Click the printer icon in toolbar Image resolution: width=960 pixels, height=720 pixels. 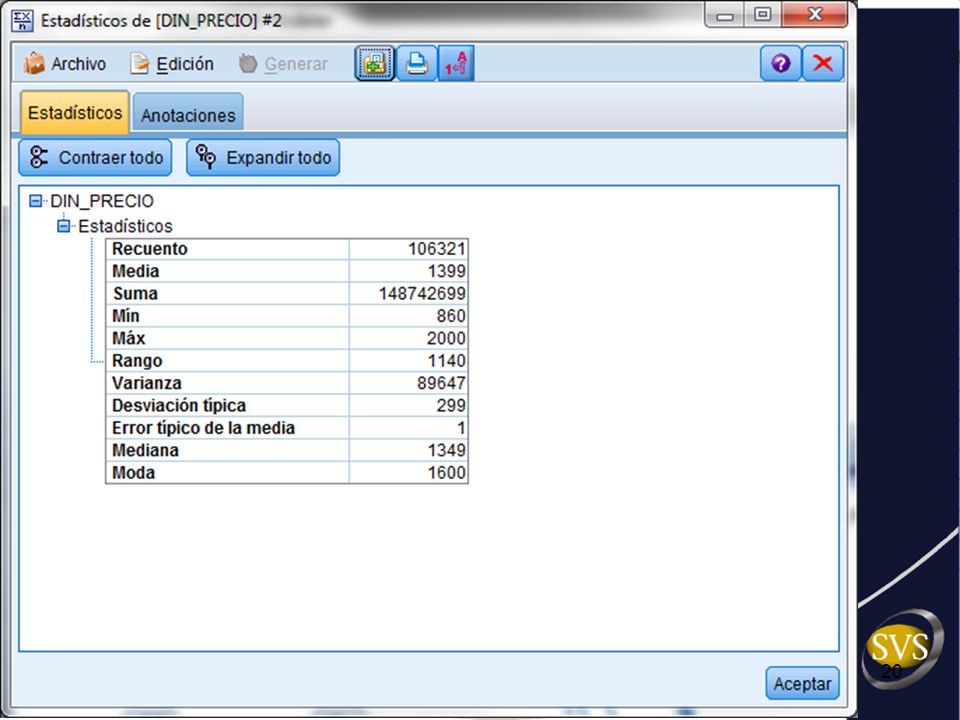click(416, 63)
